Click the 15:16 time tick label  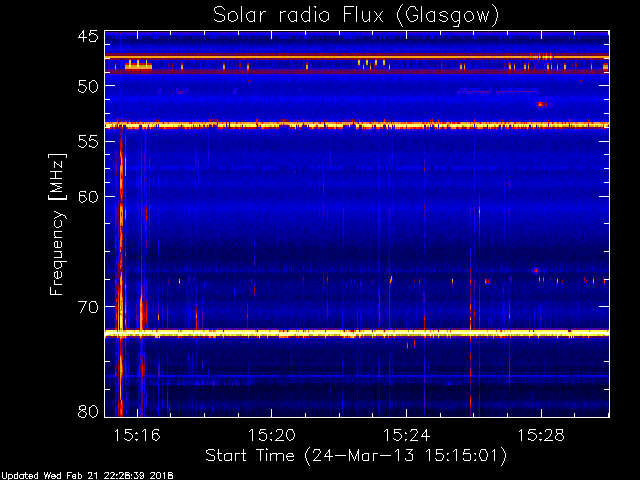(x=137, y=435)
